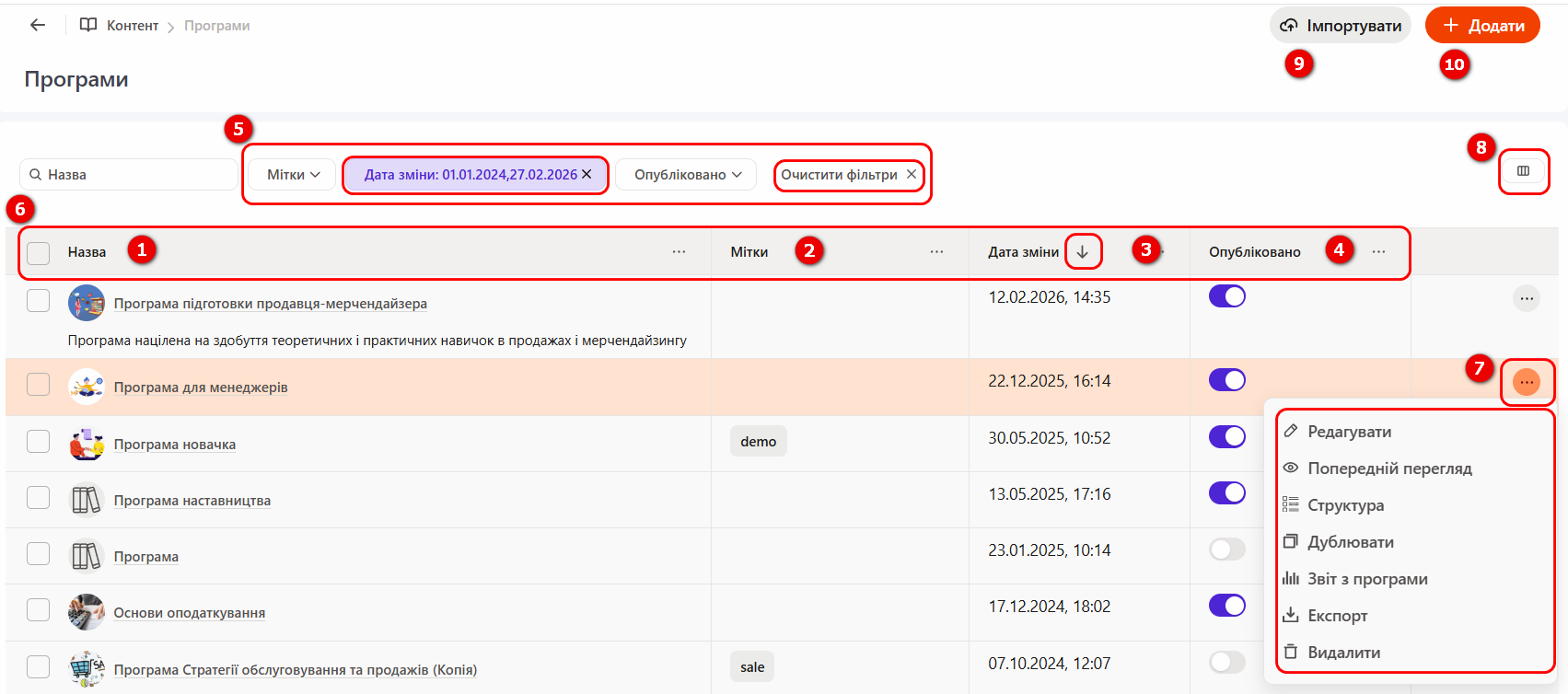This screenshot has width=1568, height=694.
Task: Choose Дублювати from the context menu
Action: pyautogui.click(x=1350, y=542)
